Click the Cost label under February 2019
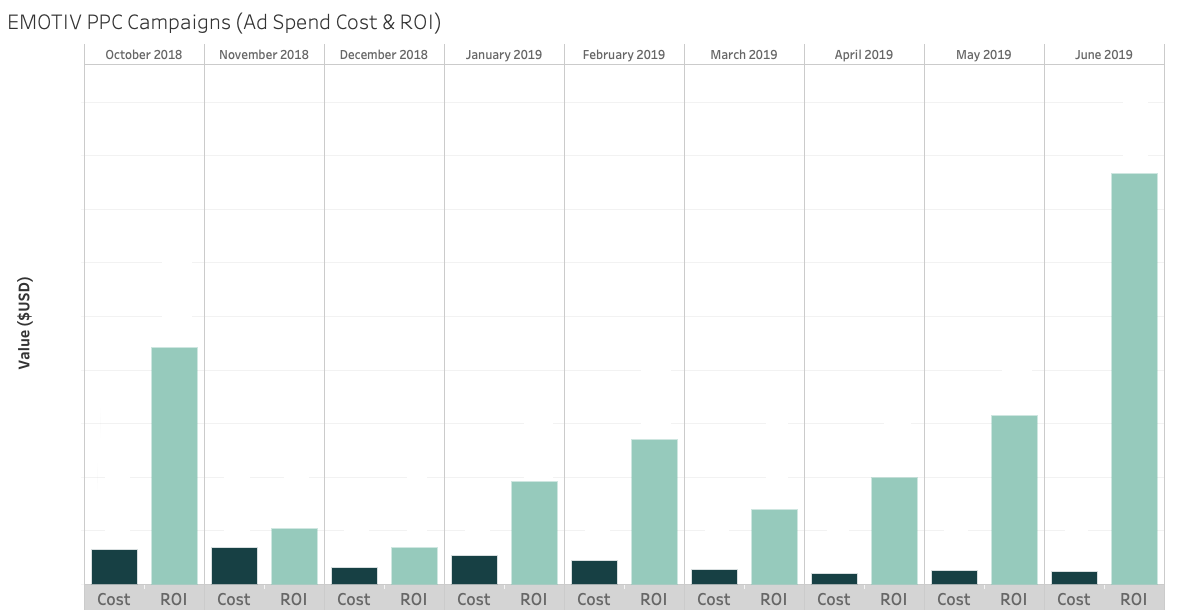This screenshot has width=1197, height=610. coord(593,599)
